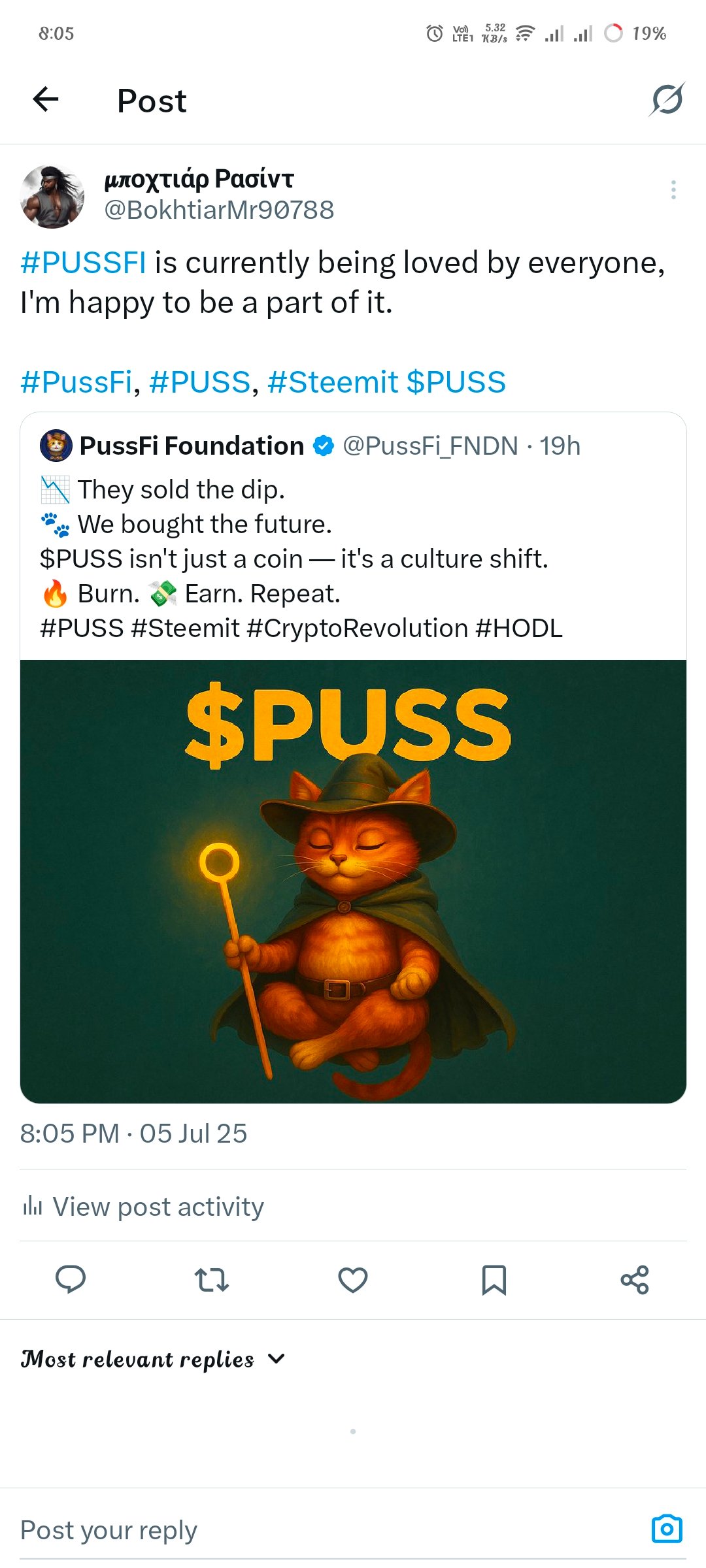This screenshot has height=1568, width=706.
Task: Open the $PUSS wizard cat image
Action: point(353,881)
